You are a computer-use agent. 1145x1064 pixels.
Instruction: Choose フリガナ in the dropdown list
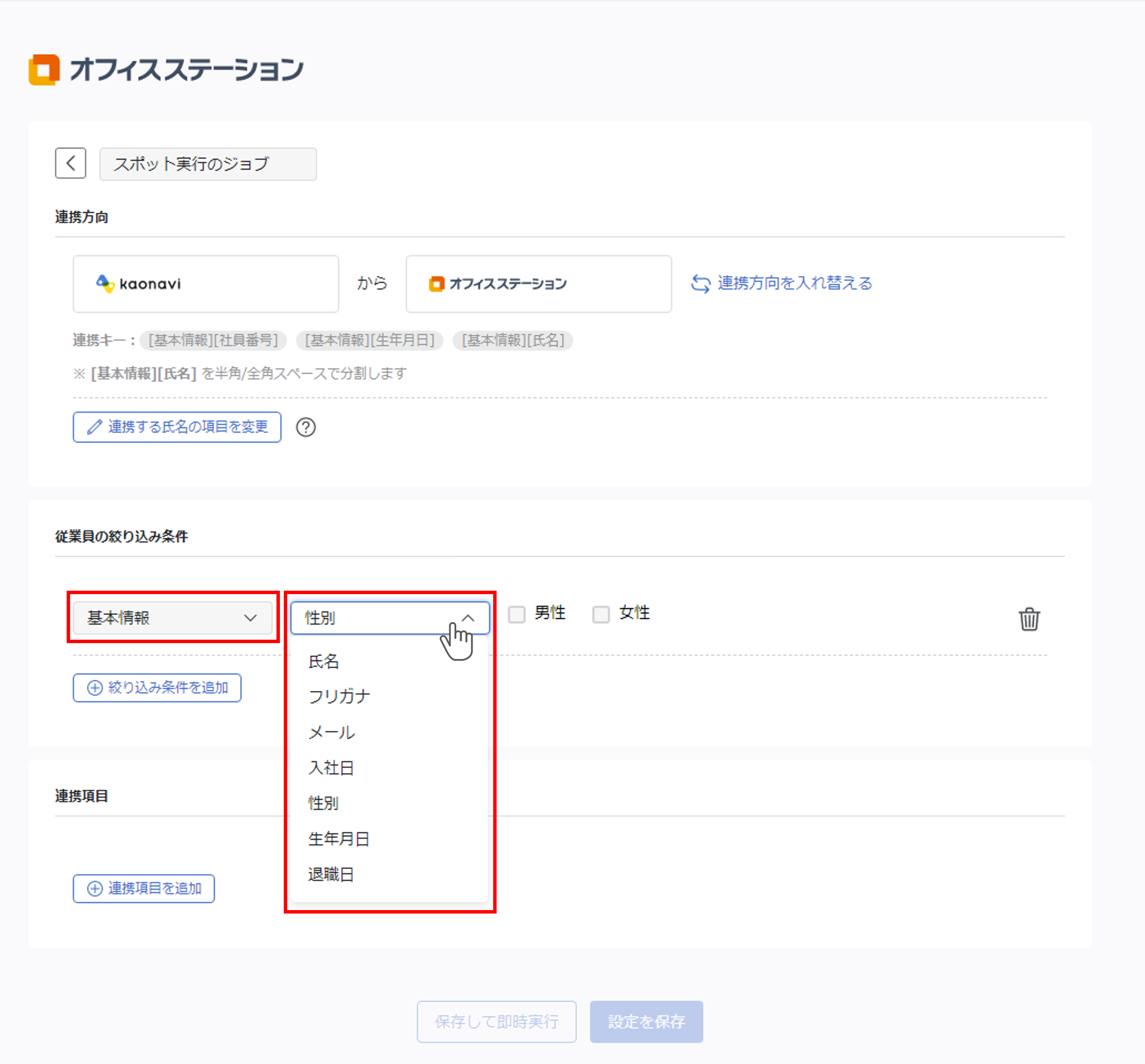click(x=339, y=697)
